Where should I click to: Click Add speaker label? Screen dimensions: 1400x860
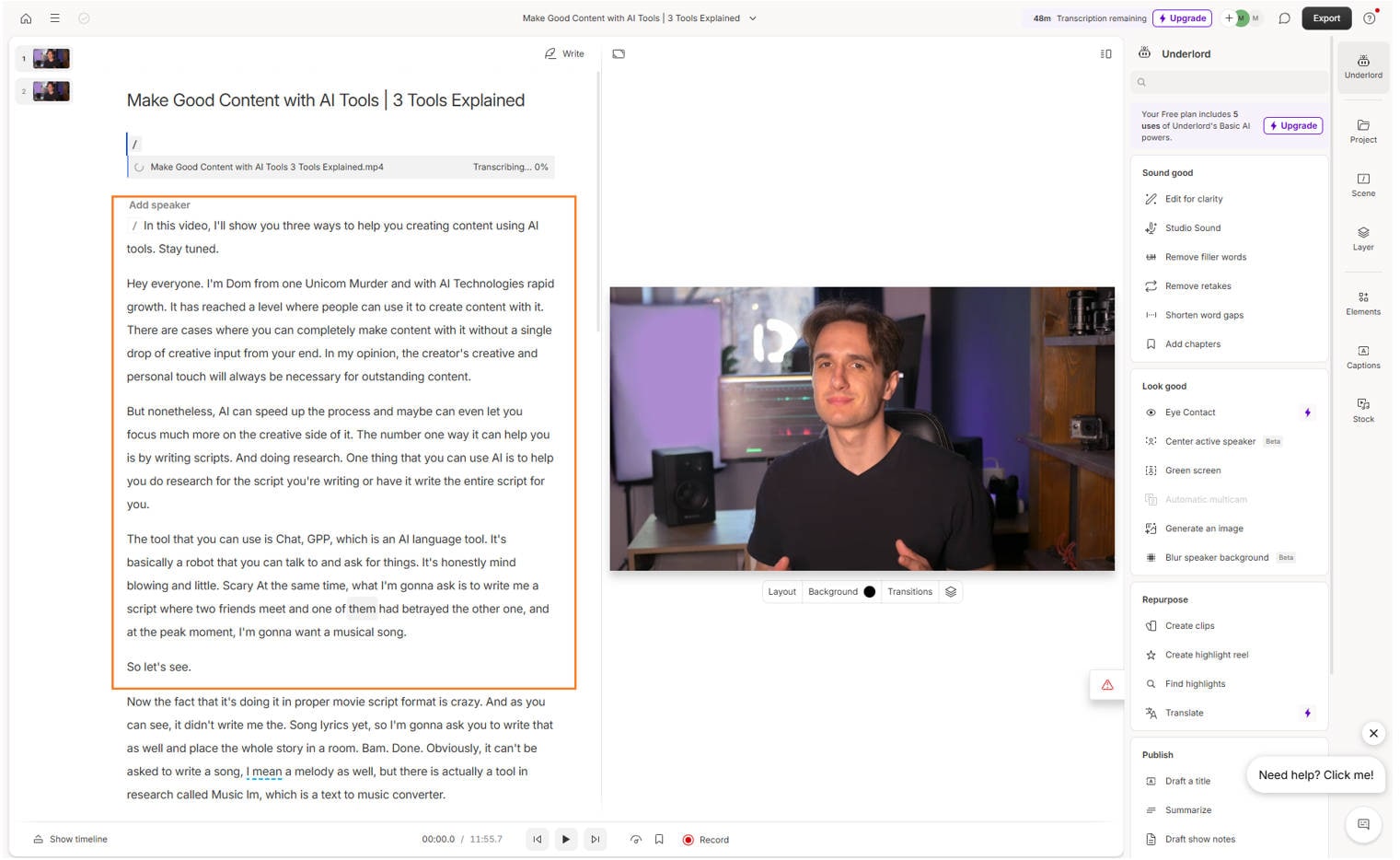(159, 205)
